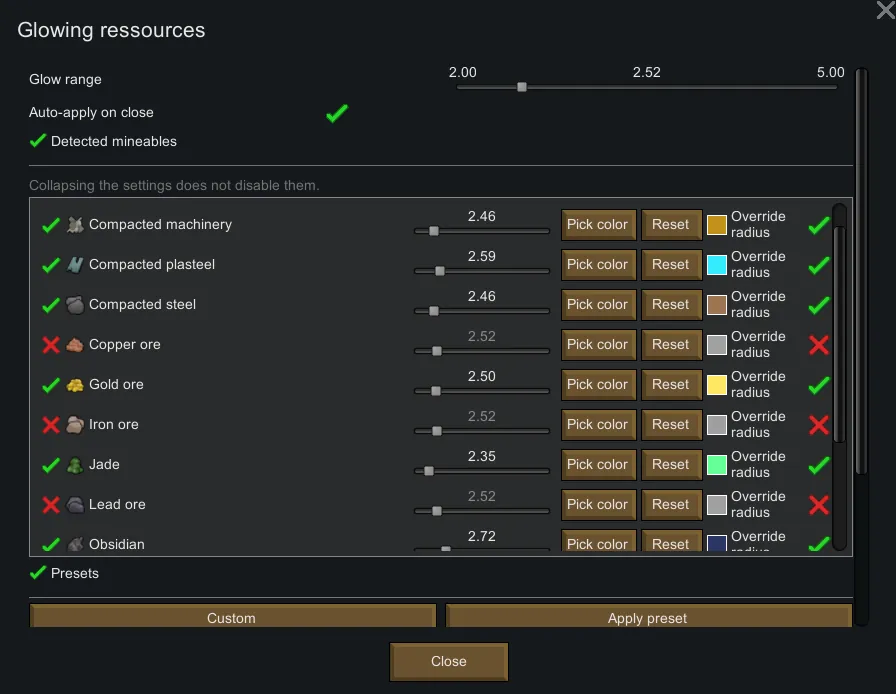Pick color for Compacted plasteel
Viewport: 896px width, 694px height.
point(598,265)
